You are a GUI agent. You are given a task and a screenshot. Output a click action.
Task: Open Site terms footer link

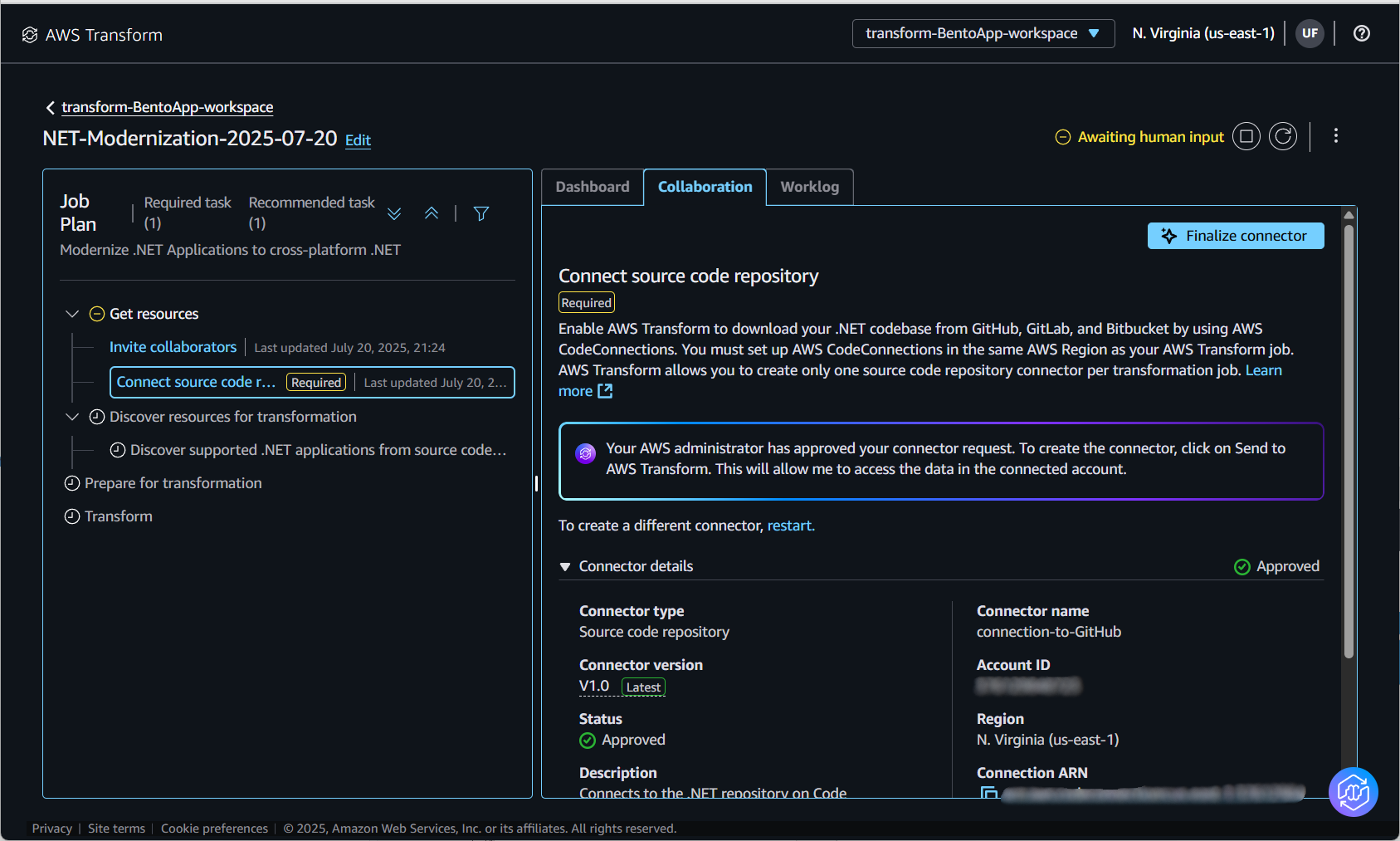[116, 829]
